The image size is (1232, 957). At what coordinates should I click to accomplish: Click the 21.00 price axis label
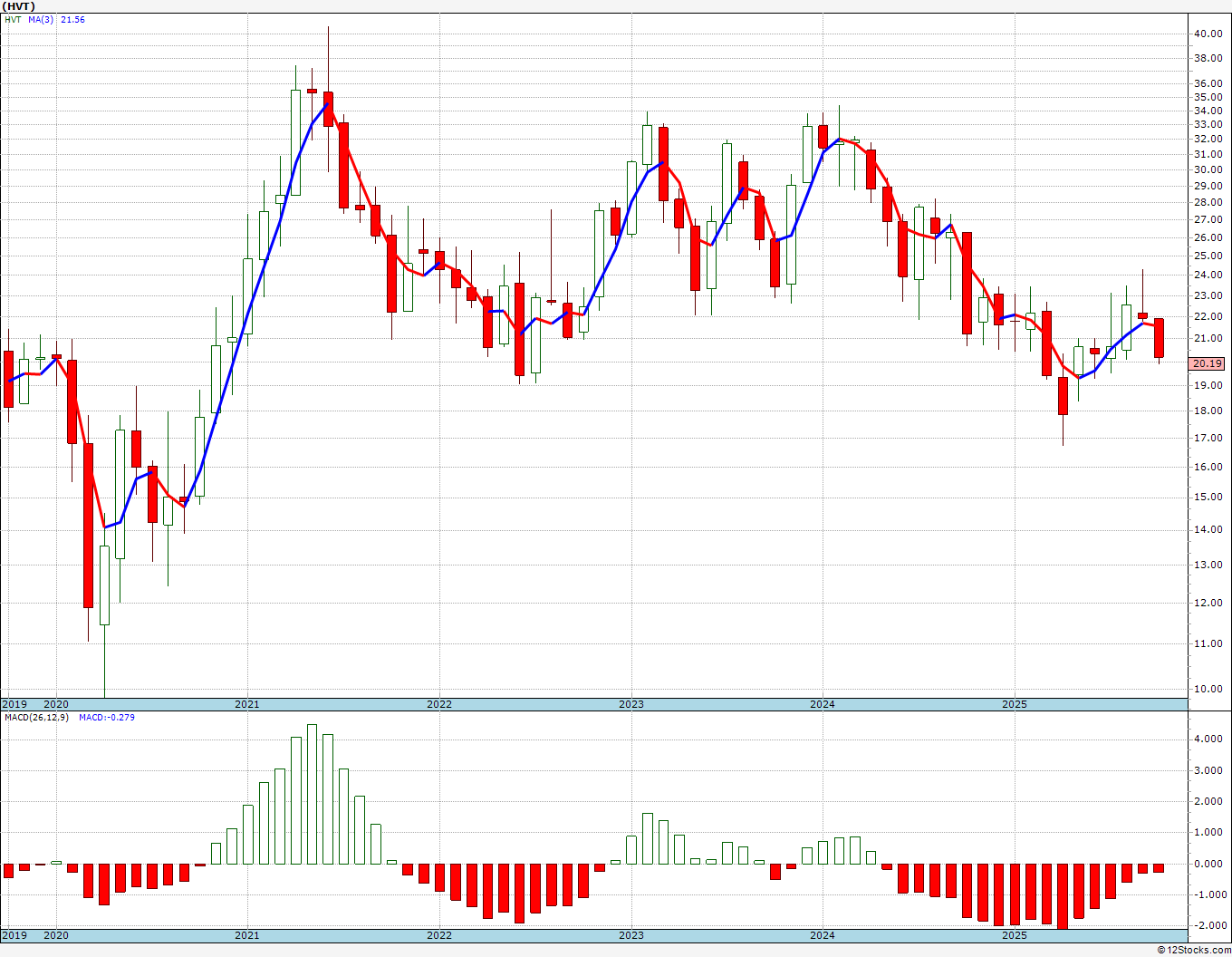click(1208, 338)
